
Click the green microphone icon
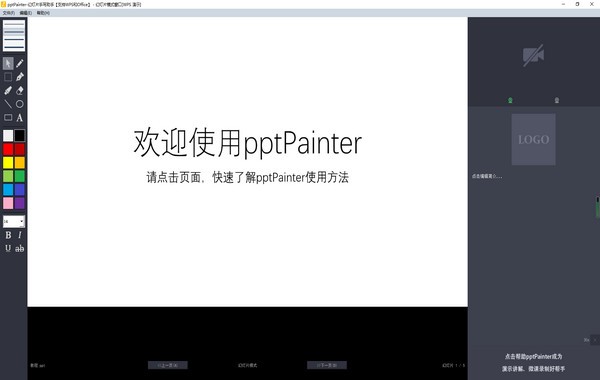pyautogui.click(x=510, y=100)
